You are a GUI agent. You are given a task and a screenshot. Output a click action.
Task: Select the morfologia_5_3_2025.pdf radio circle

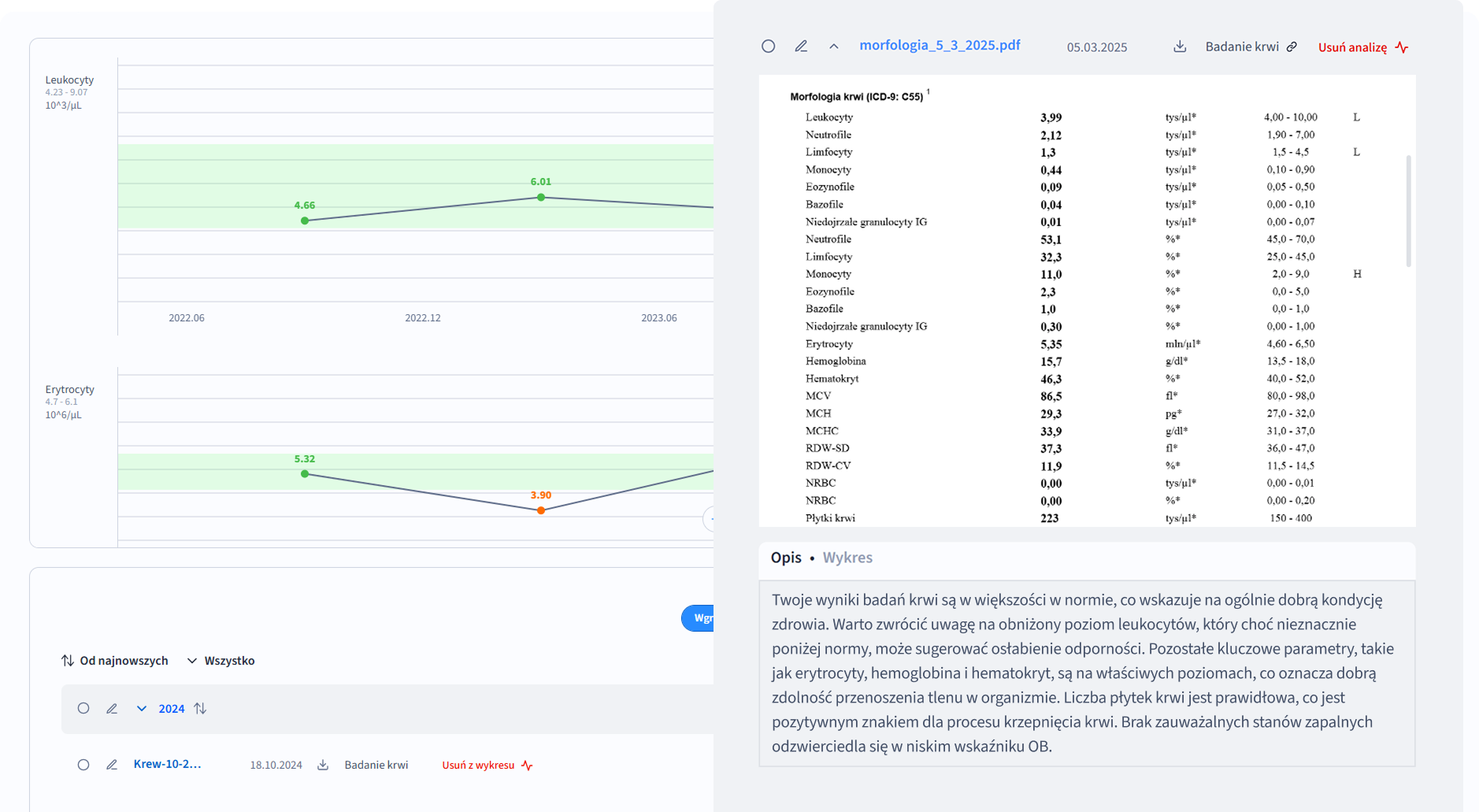pos(769,46)
